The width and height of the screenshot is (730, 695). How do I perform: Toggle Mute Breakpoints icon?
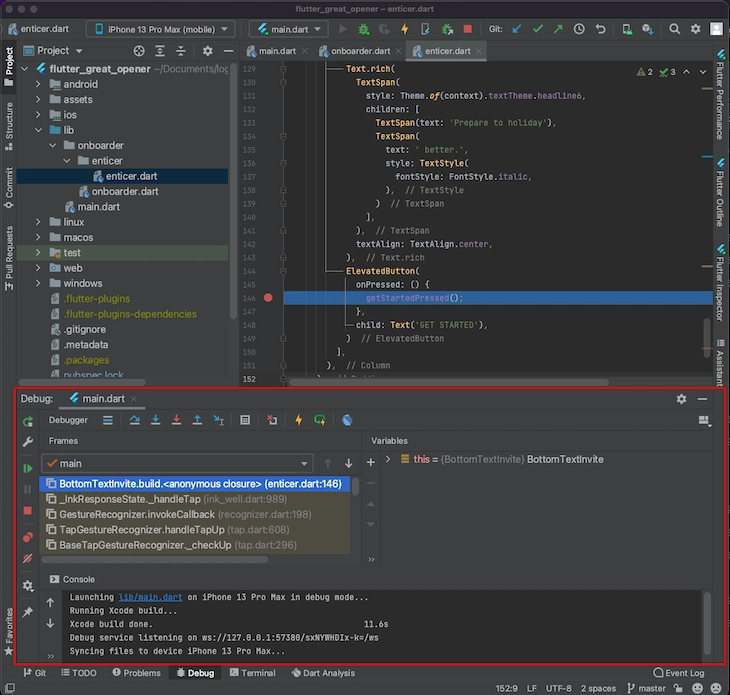click(x=28, y=558)
